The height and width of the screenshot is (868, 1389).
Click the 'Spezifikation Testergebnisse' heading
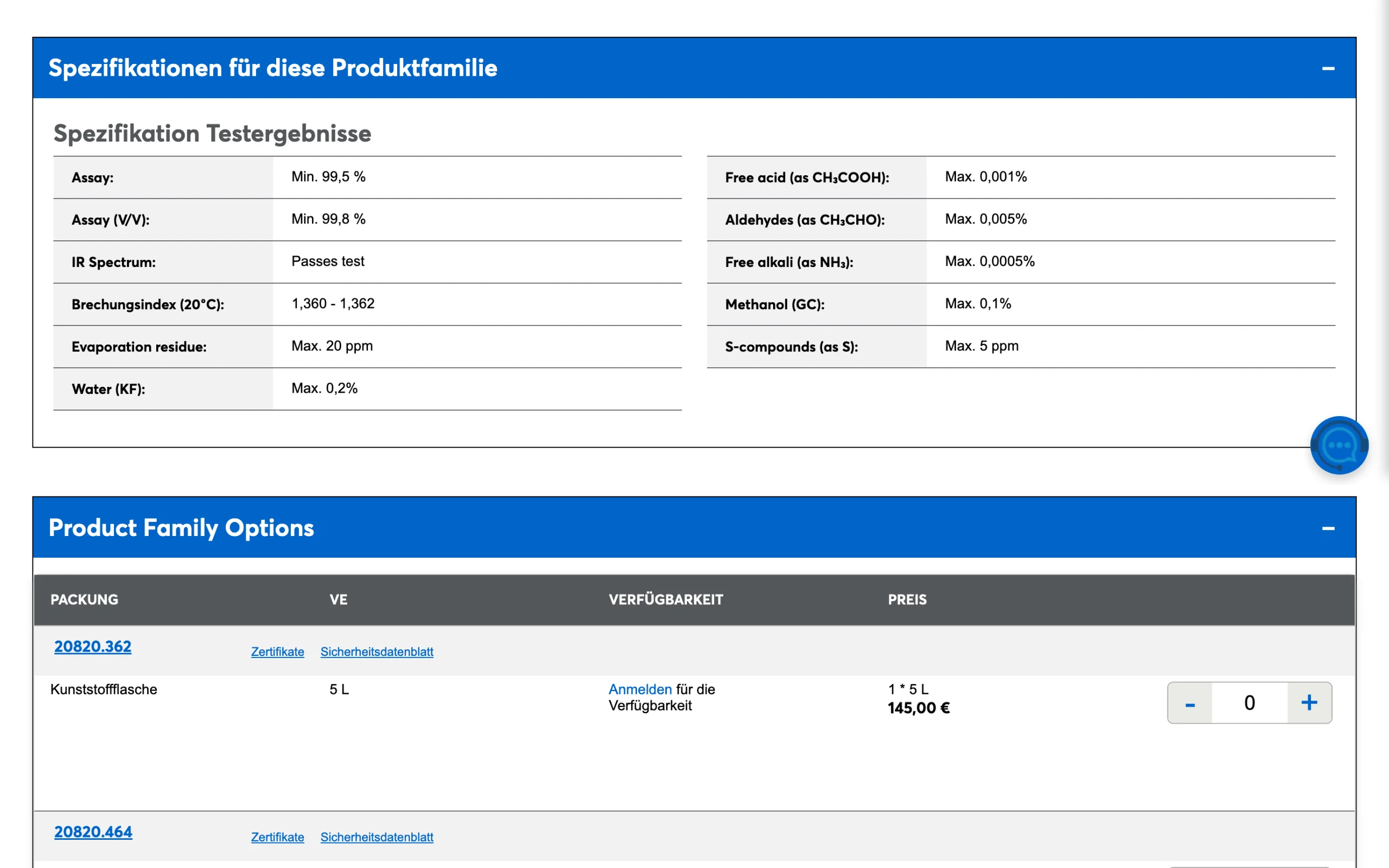[212, 134]
